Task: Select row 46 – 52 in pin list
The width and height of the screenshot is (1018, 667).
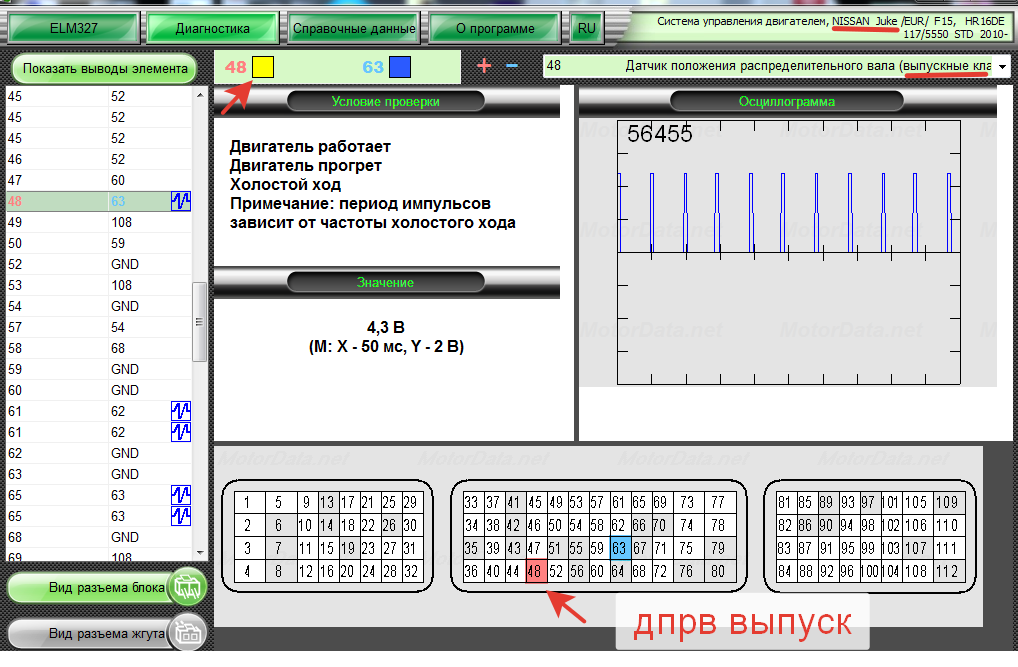Action: click(x=99, y=159)
